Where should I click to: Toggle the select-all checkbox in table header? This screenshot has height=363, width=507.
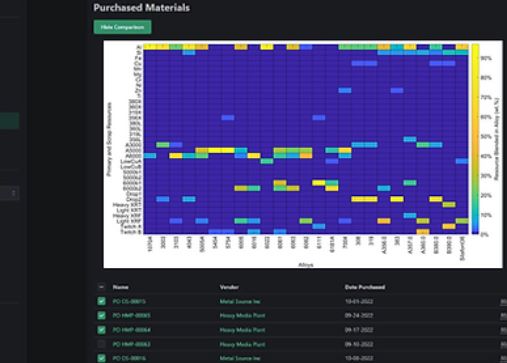pyautogui.click(x=102, y=287)
